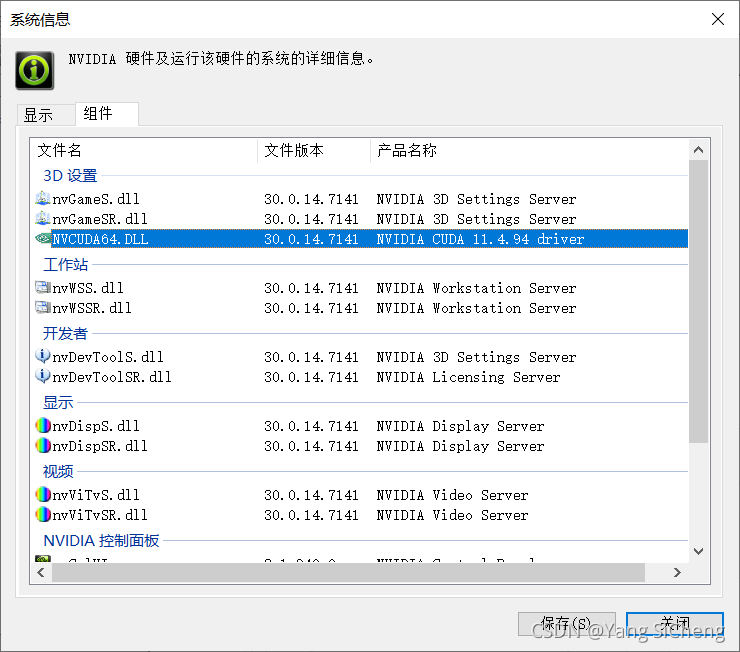The width and height of the screenshot is (740, 652).
Task: Select the nvWSS.dll row
Action: (x=361, y=288)
